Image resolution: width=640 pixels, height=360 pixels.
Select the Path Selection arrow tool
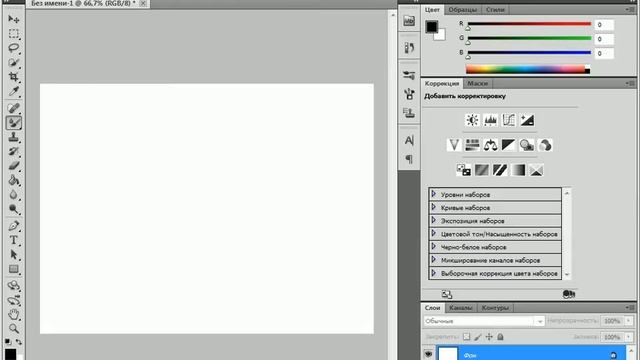(x=13, y=255)
